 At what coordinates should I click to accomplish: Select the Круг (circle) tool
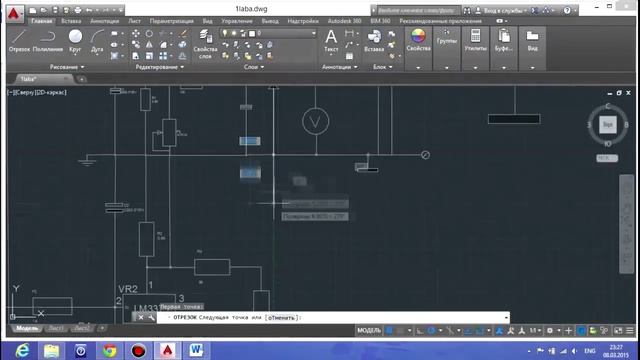coord(75,41)
